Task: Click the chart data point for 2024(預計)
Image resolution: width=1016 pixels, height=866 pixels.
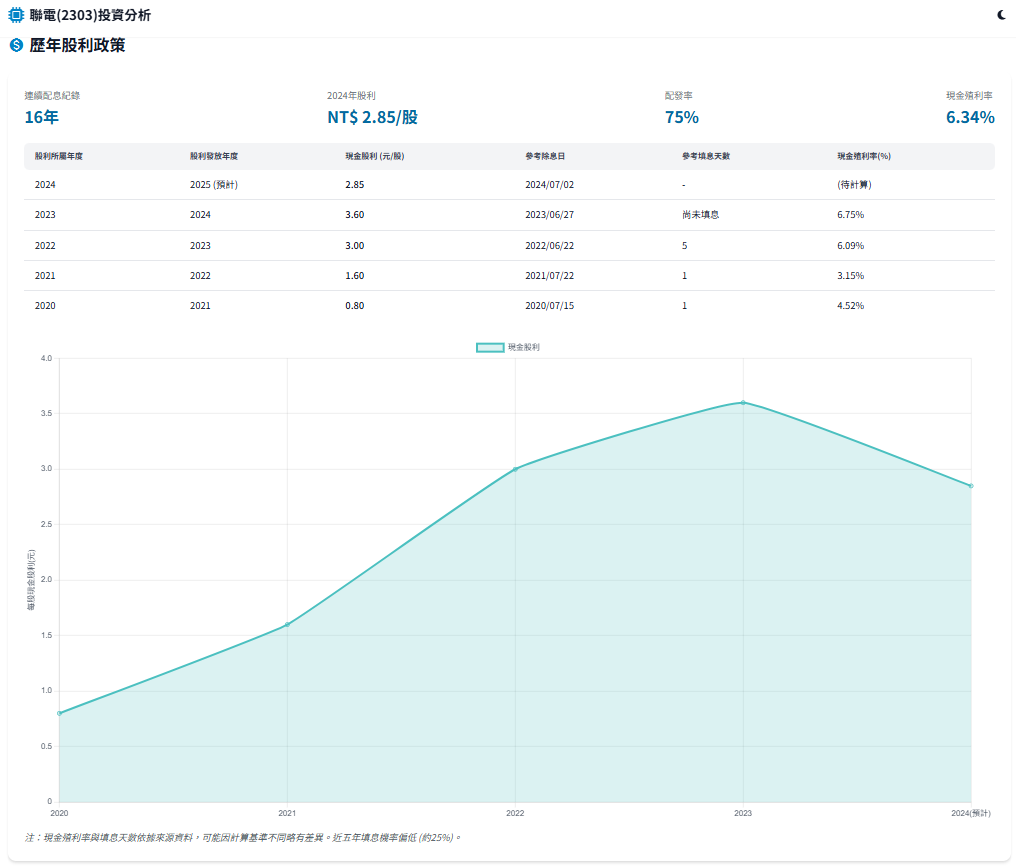Action: click(971, 486)
